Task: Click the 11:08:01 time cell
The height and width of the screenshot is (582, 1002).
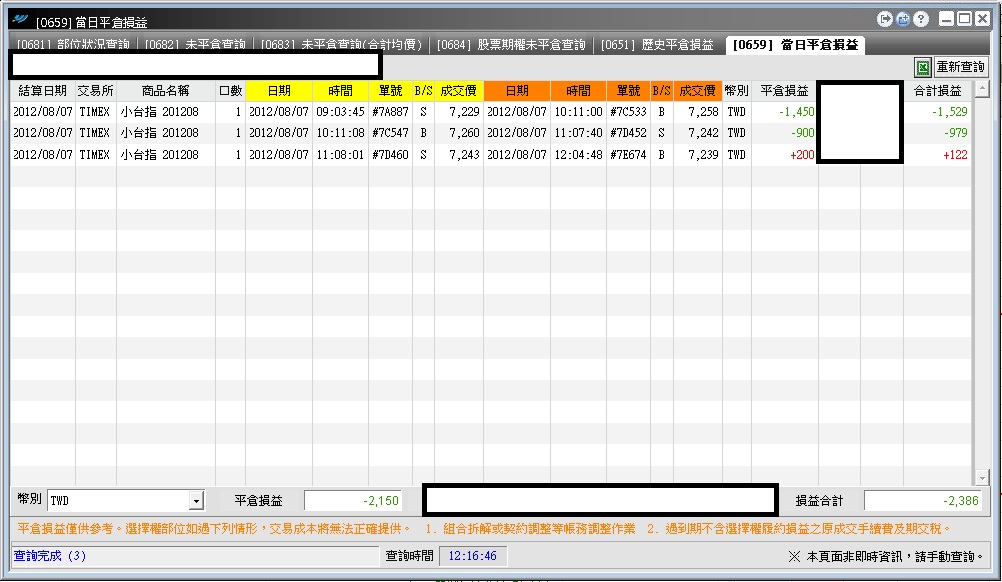Action: (341, 155)
